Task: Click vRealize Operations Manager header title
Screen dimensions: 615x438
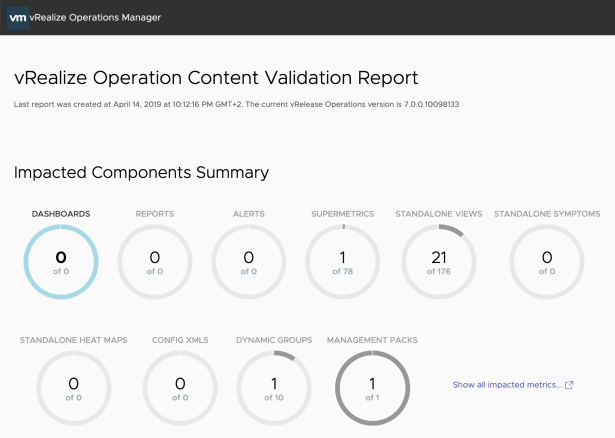Action: 95,18
